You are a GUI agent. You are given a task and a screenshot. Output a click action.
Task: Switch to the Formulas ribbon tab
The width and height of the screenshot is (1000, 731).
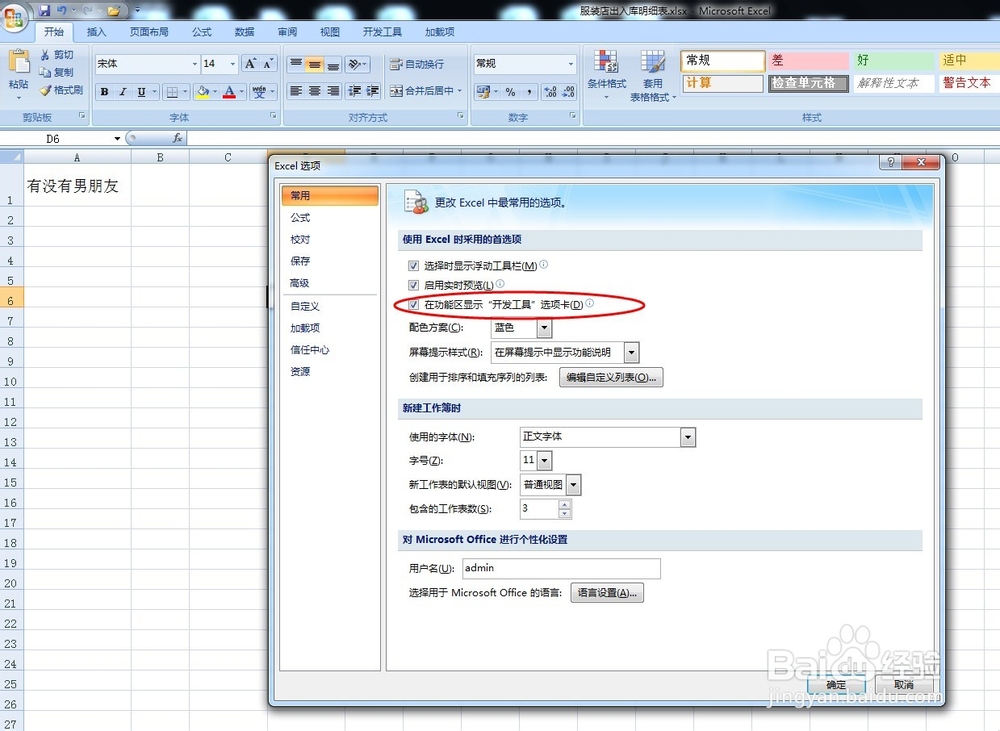[202, 32]
